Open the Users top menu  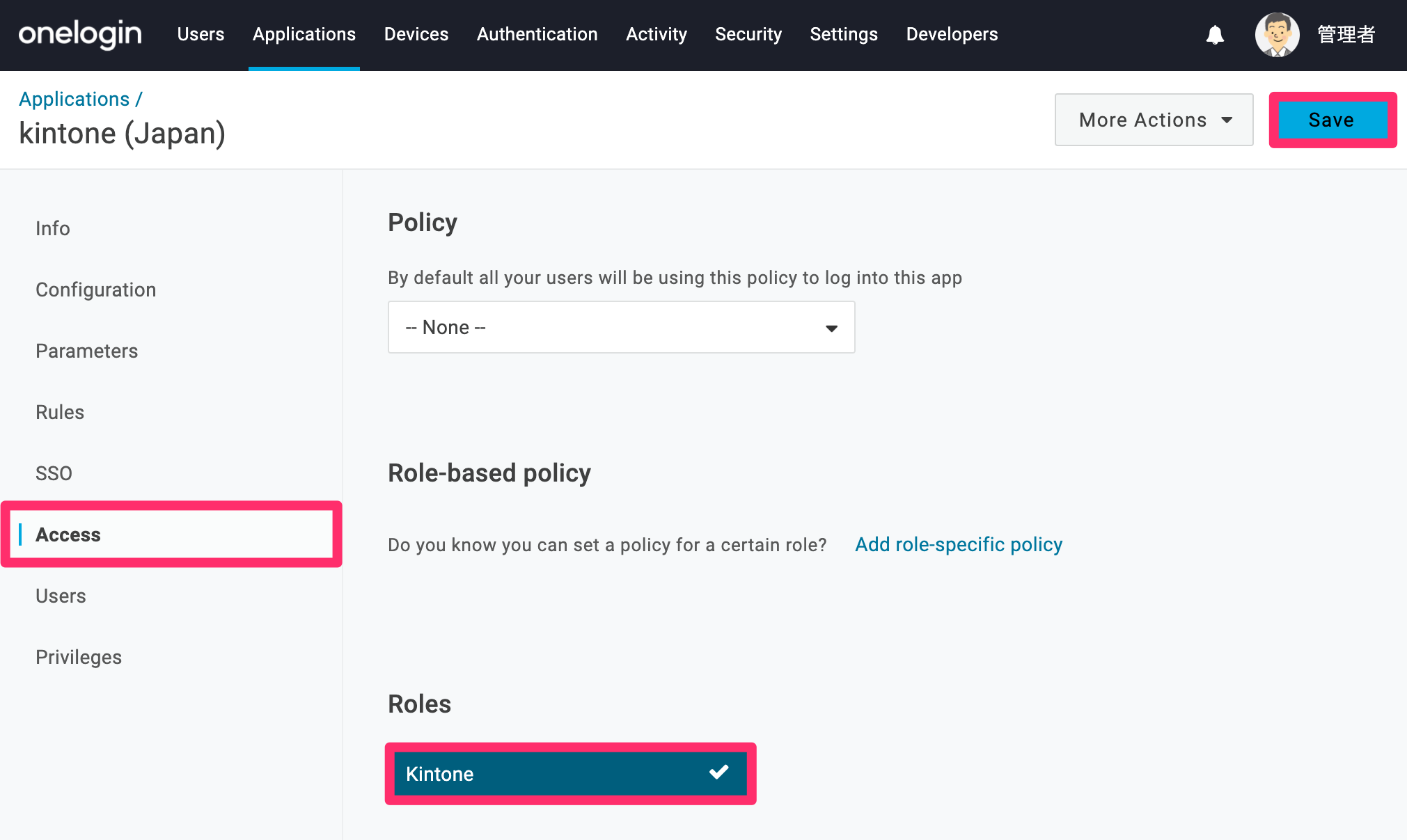pyautogui.click(x=201, y=34)
